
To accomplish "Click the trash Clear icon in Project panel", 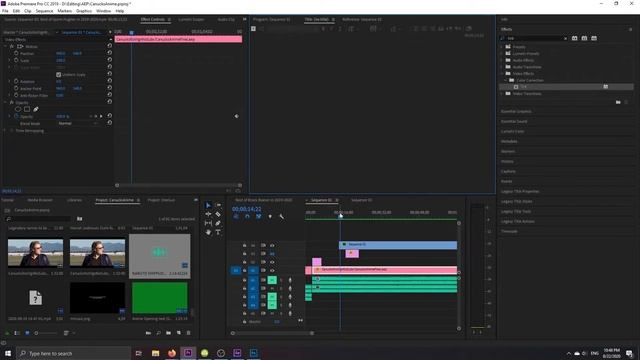I will tap(189, 333).
